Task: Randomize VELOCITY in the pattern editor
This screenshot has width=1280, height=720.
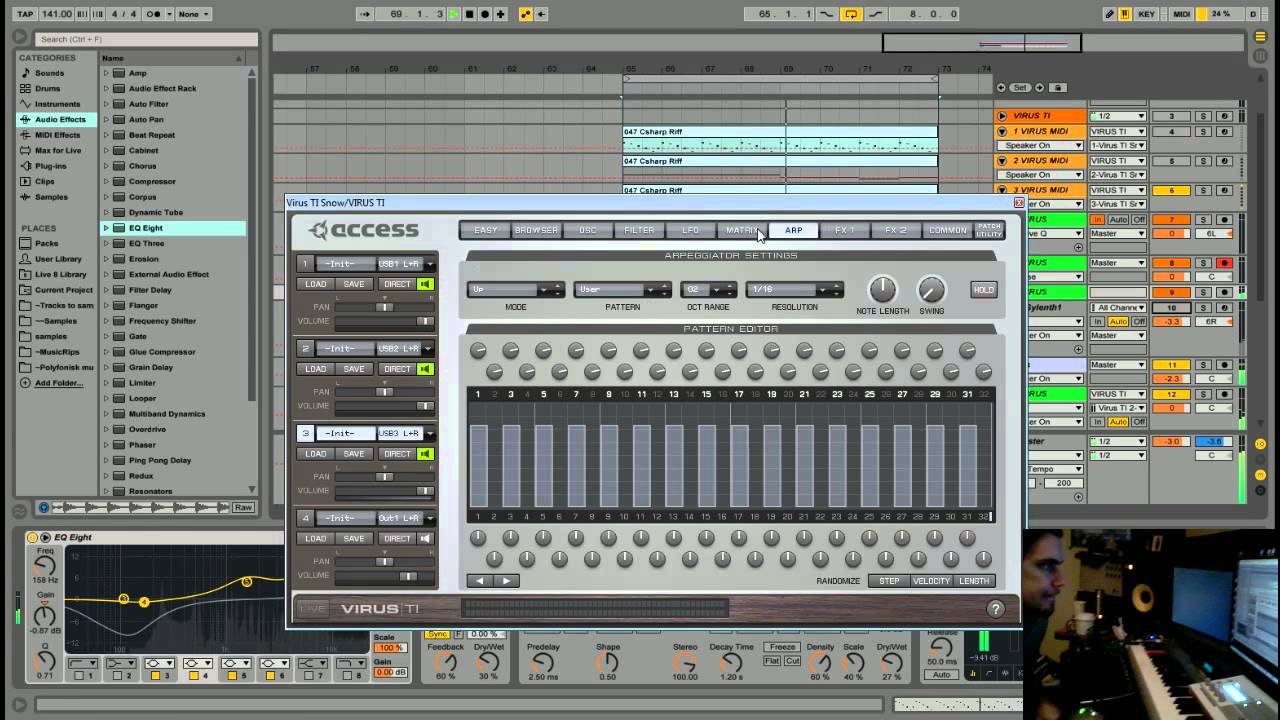Action: point(931,581)
